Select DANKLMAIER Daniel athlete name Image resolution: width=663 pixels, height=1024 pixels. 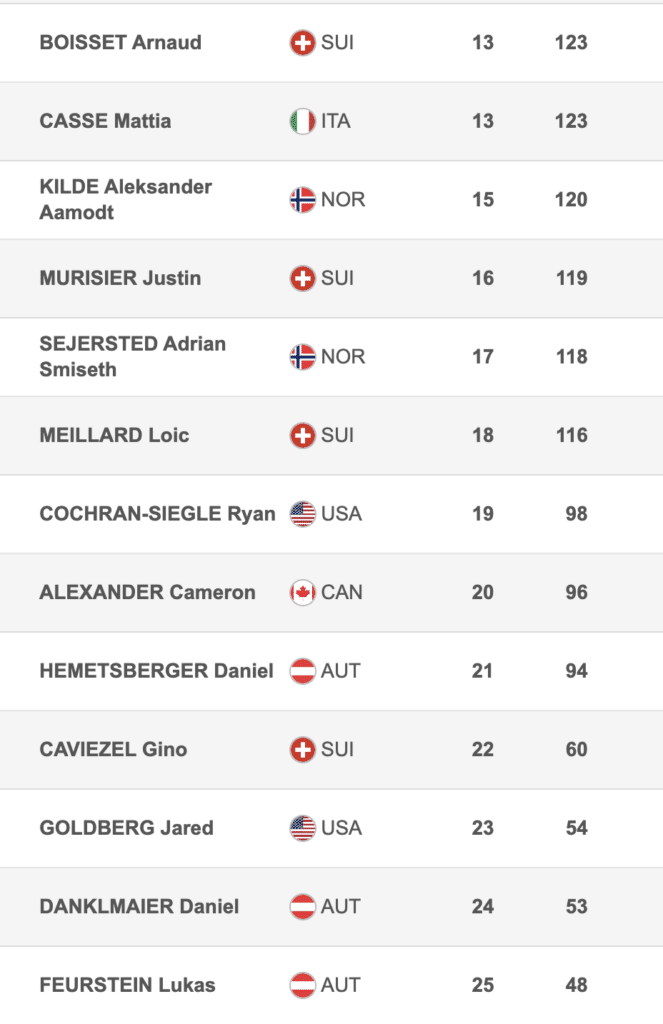pos(139,906)
